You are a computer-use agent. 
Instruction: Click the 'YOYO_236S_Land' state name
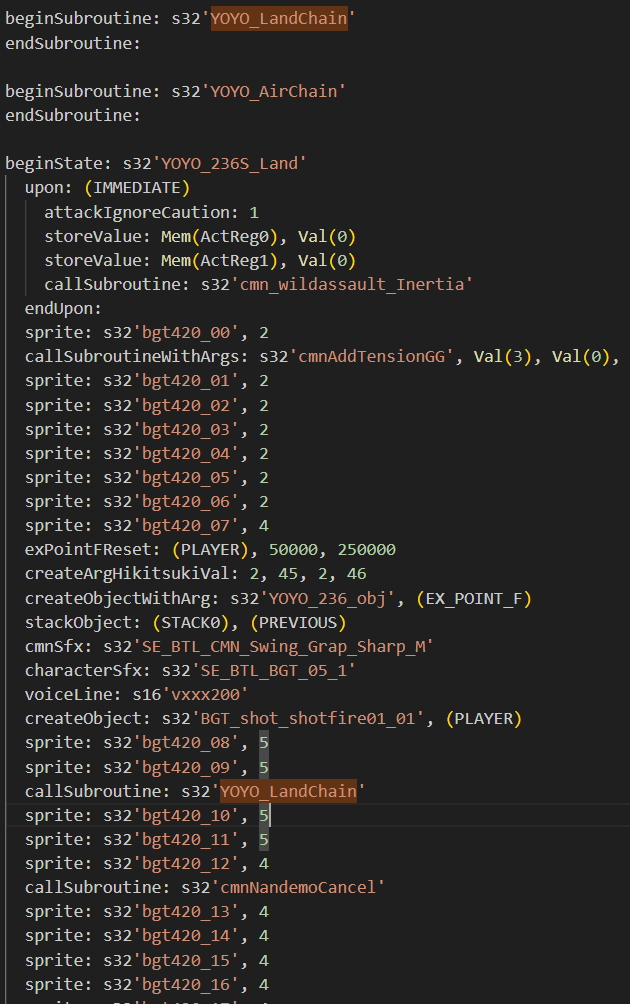pos(229,164)
